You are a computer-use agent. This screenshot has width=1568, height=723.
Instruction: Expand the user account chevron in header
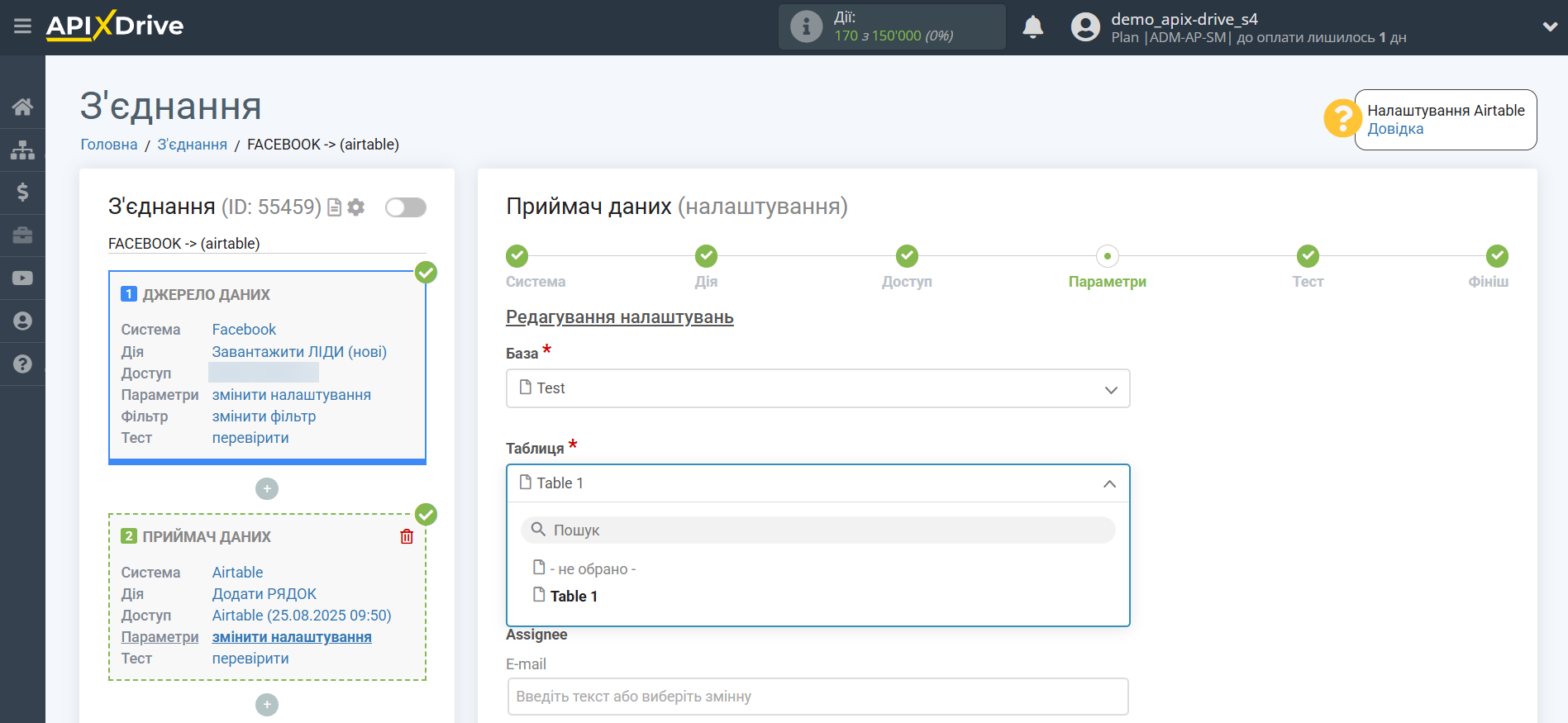click(1550, 26)
